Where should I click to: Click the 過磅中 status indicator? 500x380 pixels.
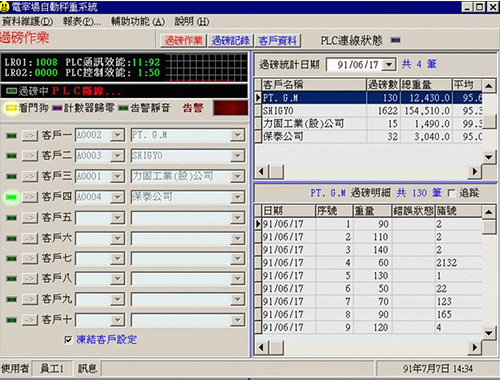pyautogui.click(x=12, y=91)
